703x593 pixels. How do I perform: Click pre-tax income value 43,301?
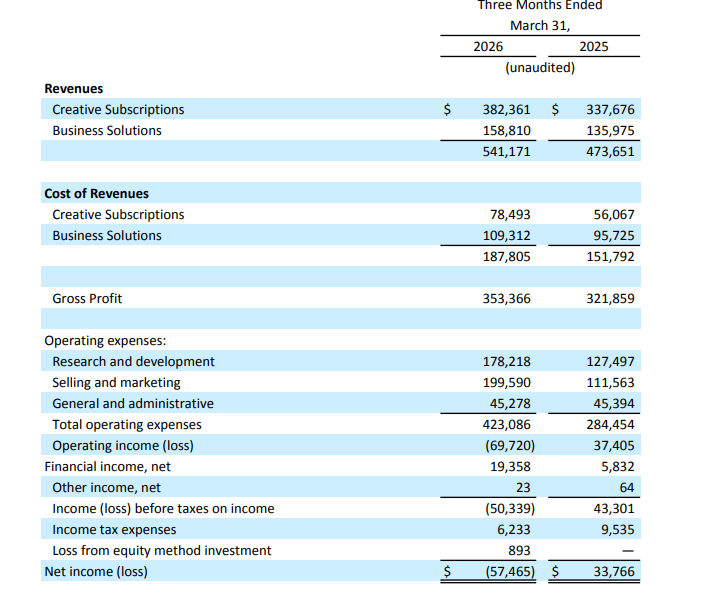pos(614,509)
